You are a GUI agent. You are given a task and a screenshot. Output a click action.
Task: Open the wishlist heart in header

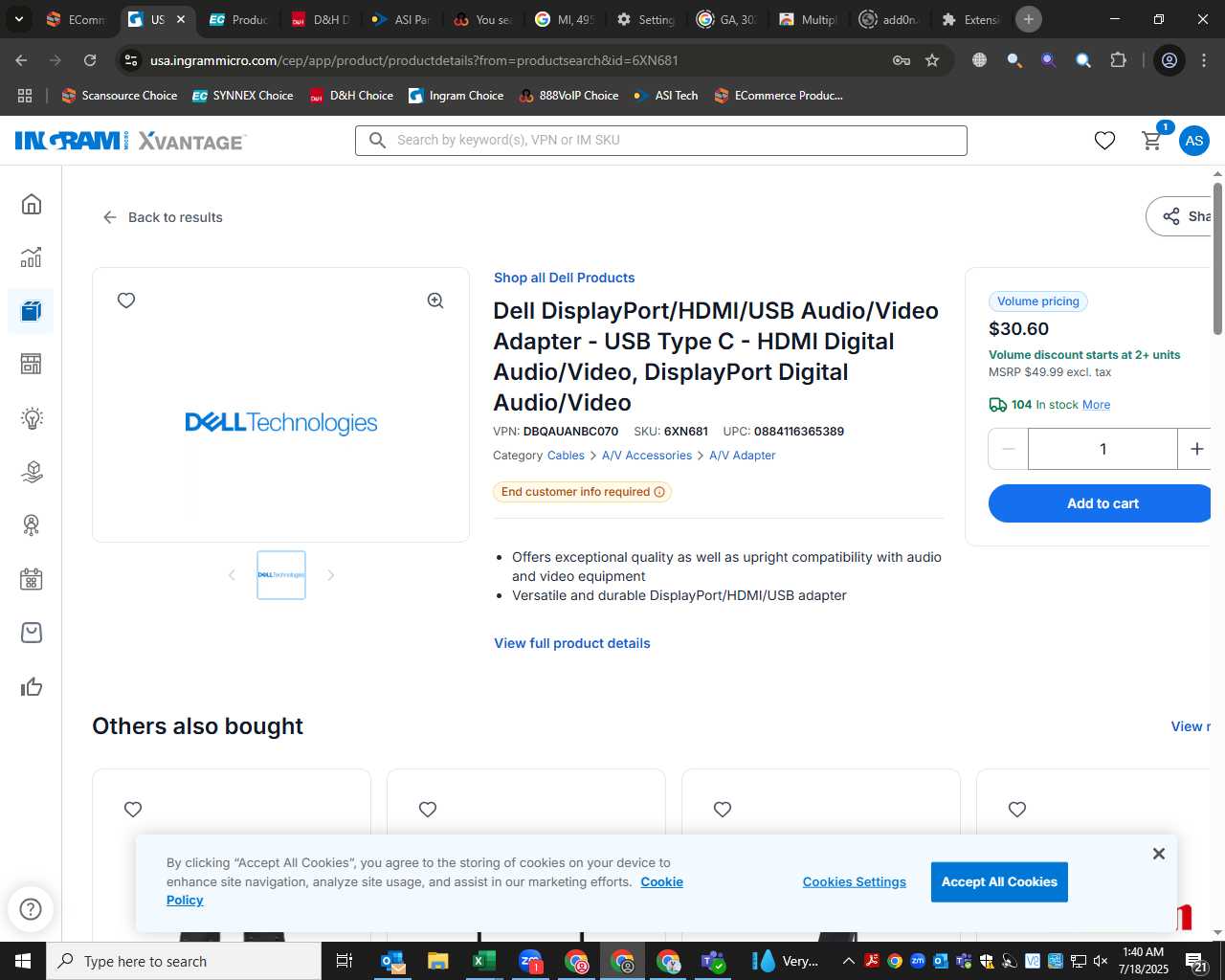[1104, 141]
